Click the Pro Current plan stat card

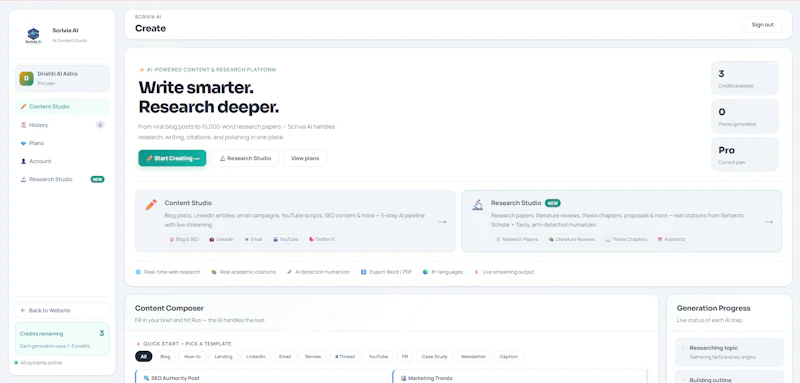pos(745,154)
